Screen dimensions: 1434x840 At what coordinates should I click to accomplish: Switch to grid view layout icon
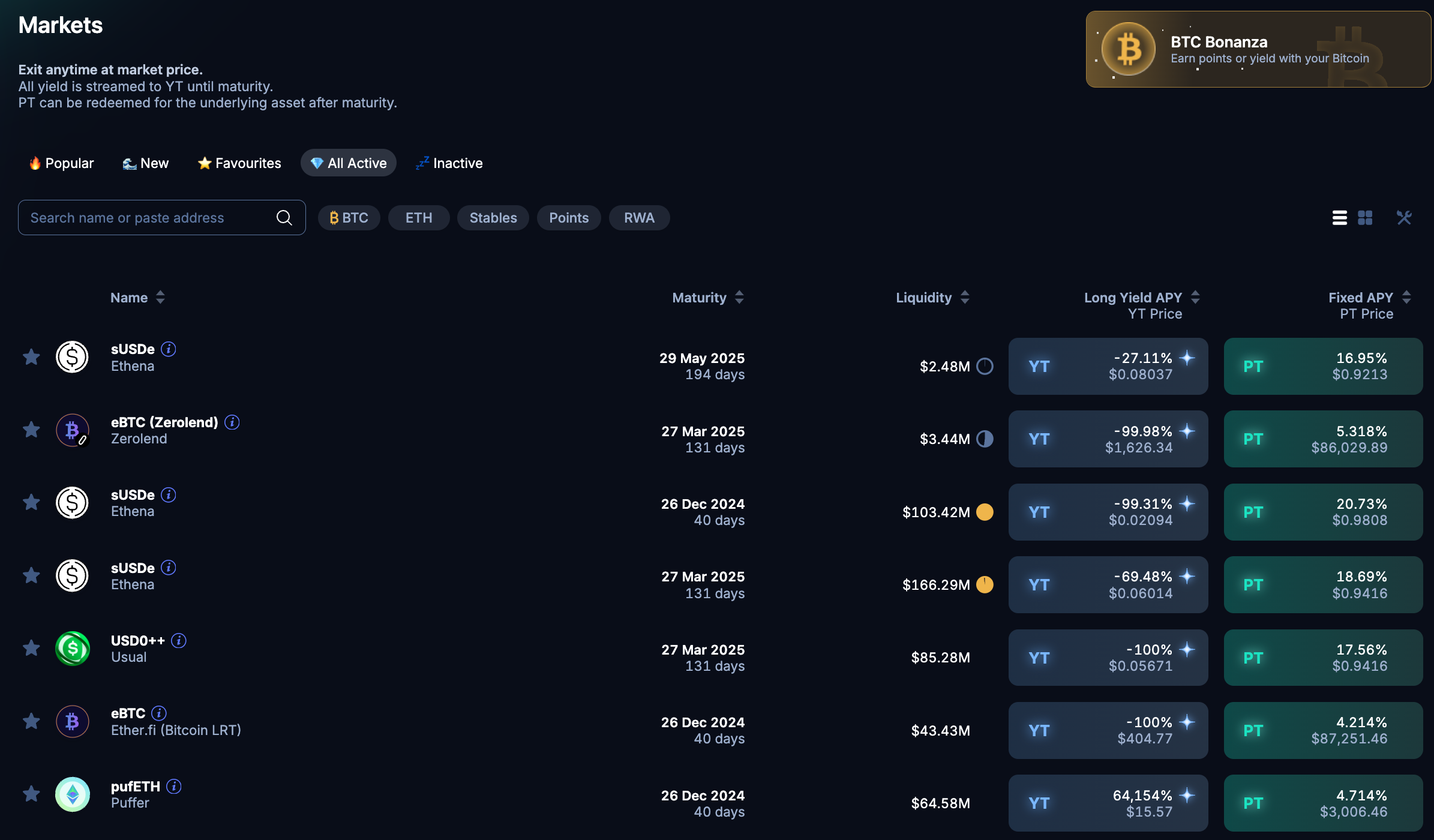pyautogui.click(x=1365, y=218)
